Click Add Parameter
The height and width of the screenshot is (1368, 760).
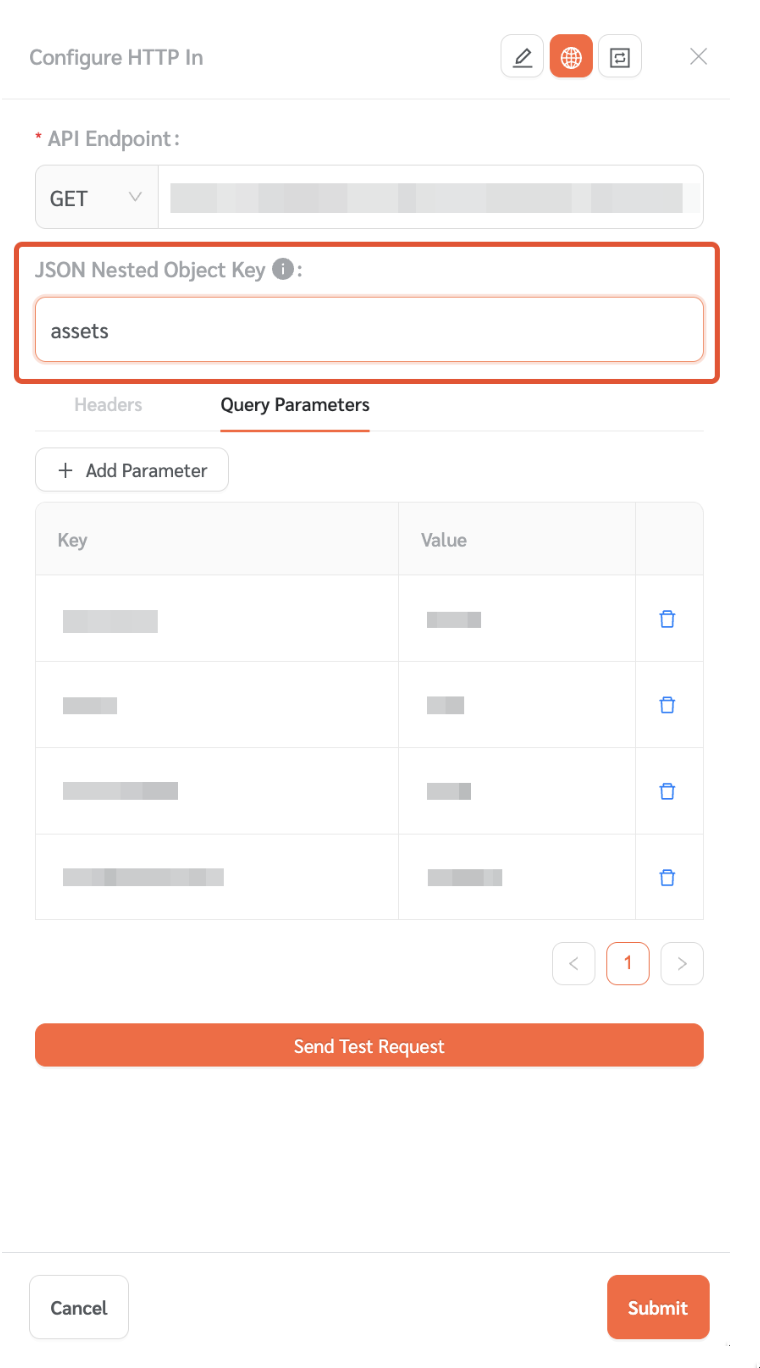point(131,469)
